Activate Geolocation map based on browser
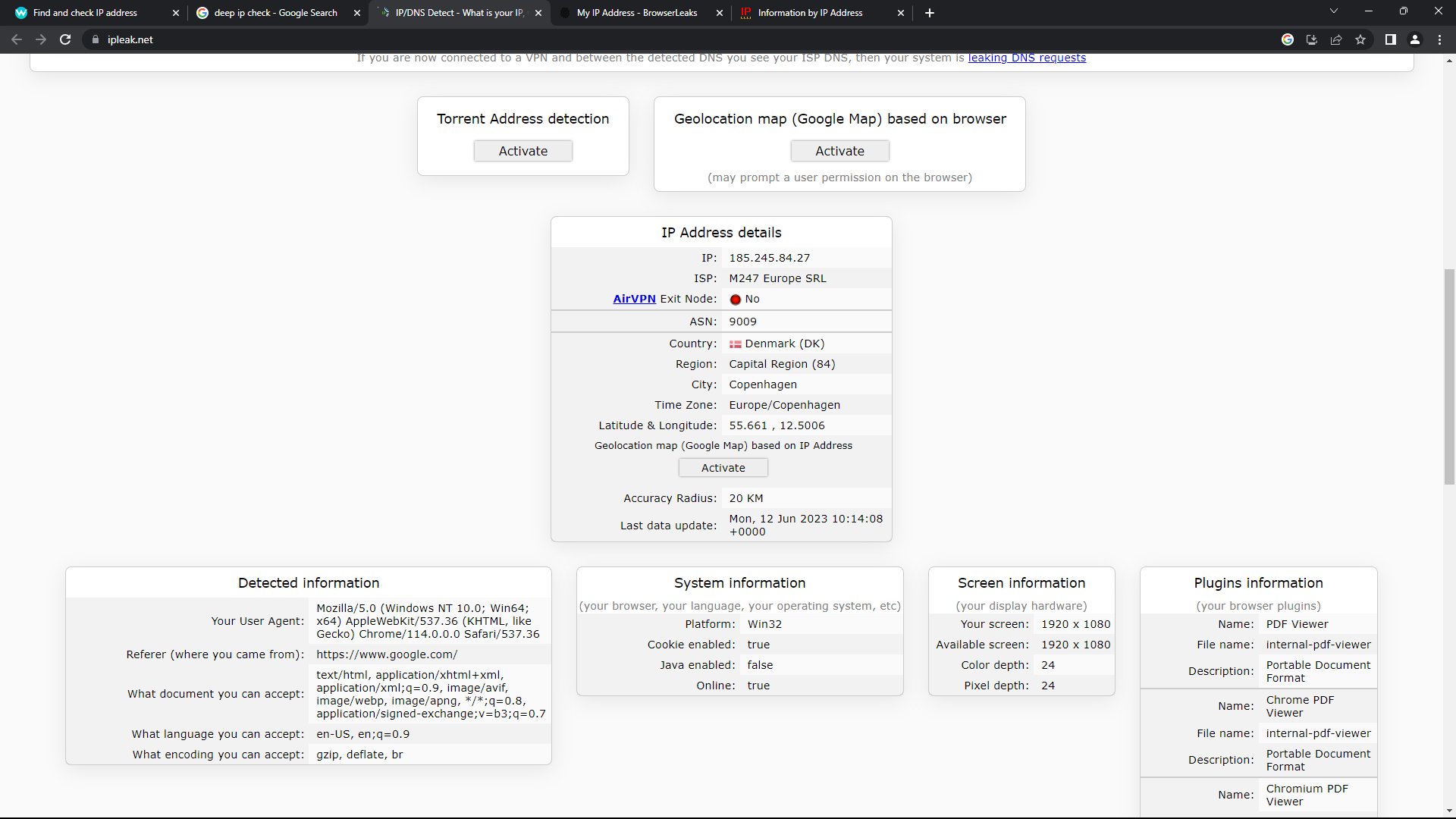 click(x=839, y=151)
